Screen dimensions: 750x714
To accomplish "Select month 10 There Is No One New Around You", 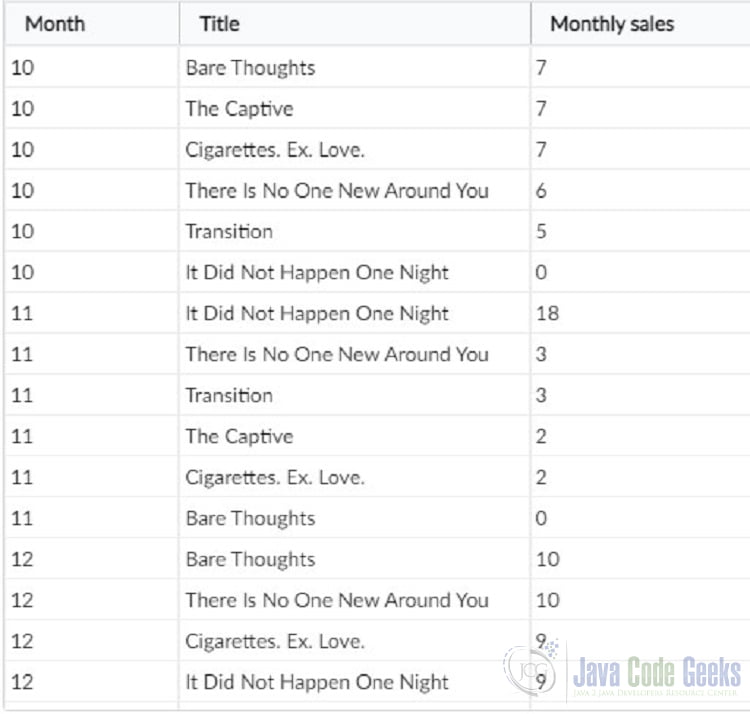I will tap(337, 190).
